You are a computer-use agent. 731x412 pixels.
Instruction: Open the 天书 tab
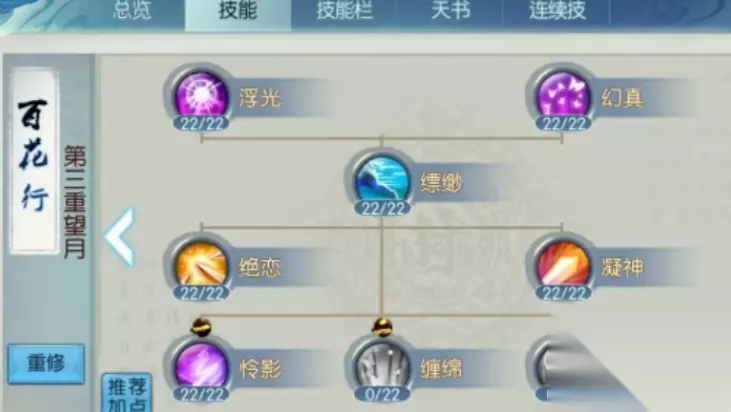[451, 10]
